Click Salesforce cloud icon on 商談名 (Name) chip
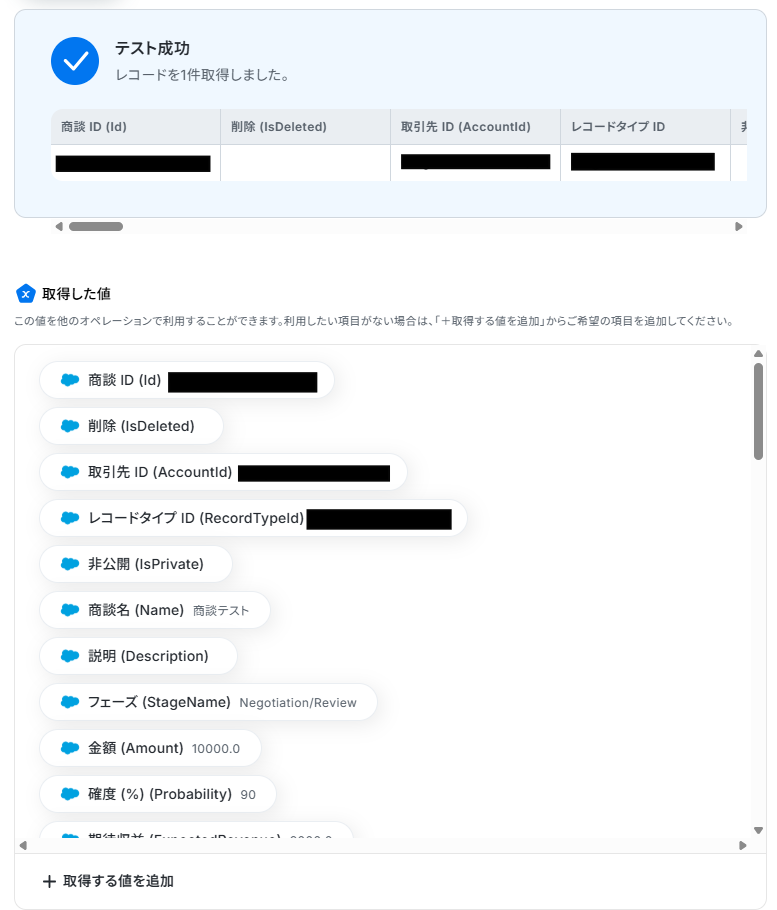 click(x=70, y=610)
